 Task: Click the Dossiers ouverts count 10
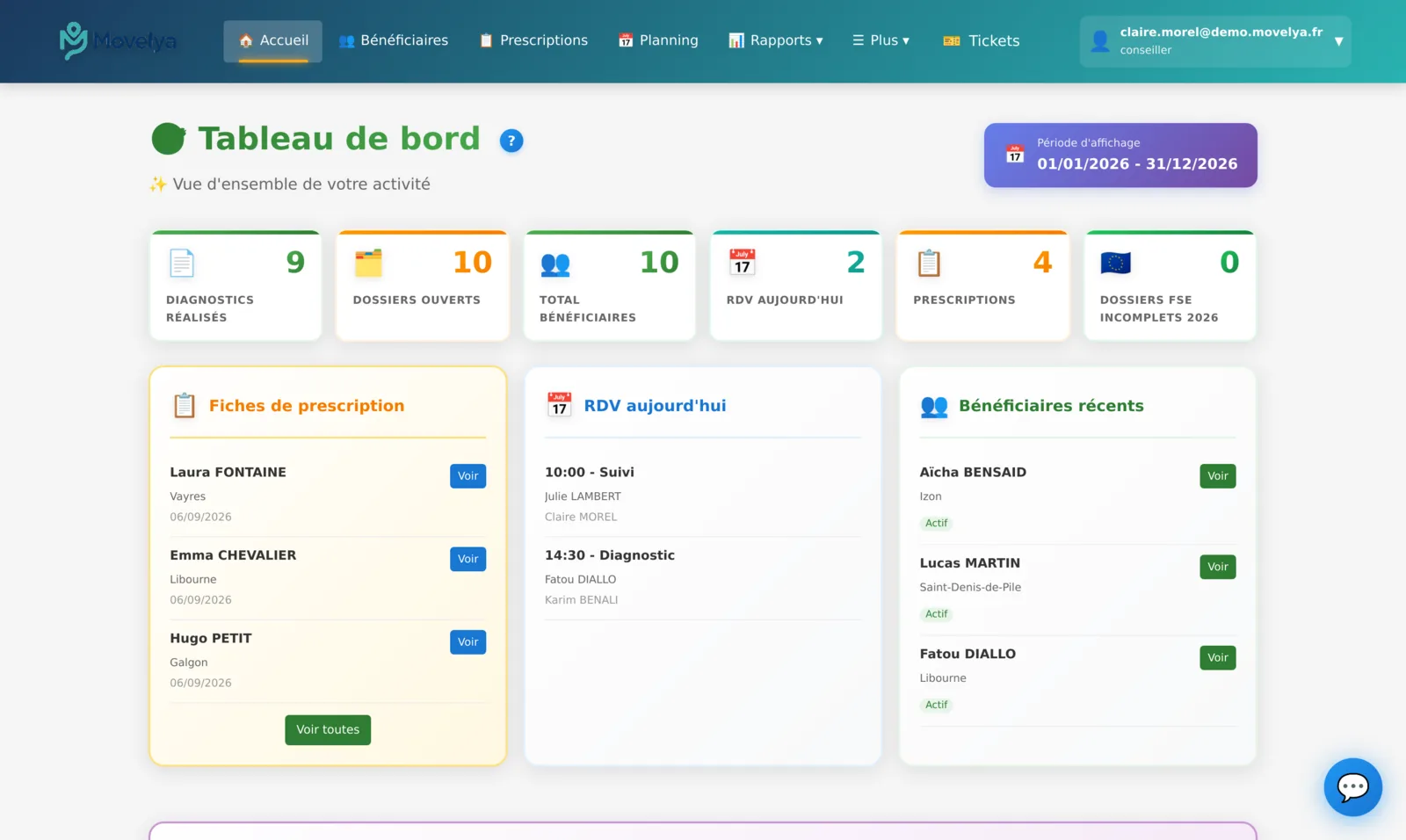[472, 262]
